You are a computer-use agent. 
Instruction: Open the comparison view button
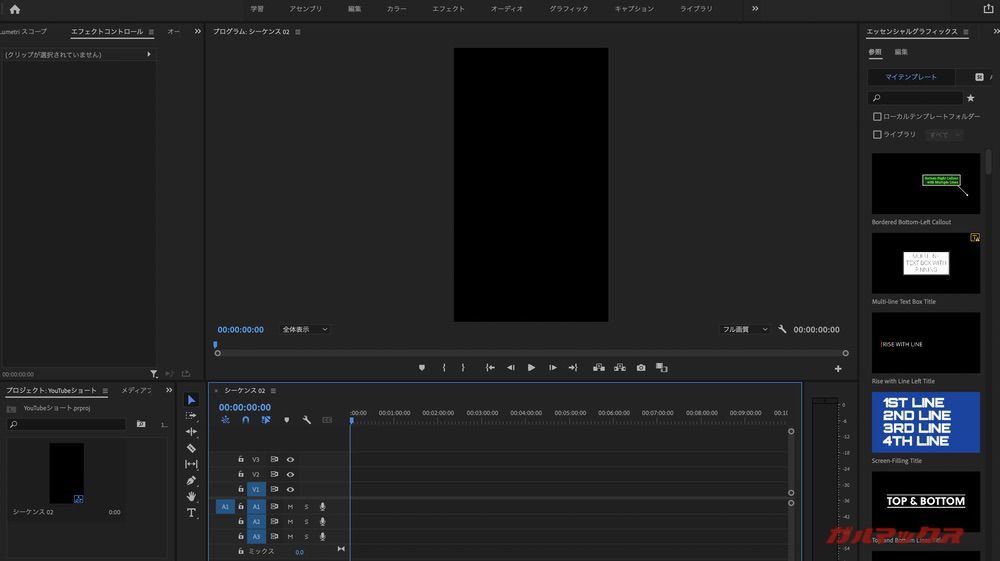tap(662, 368)
